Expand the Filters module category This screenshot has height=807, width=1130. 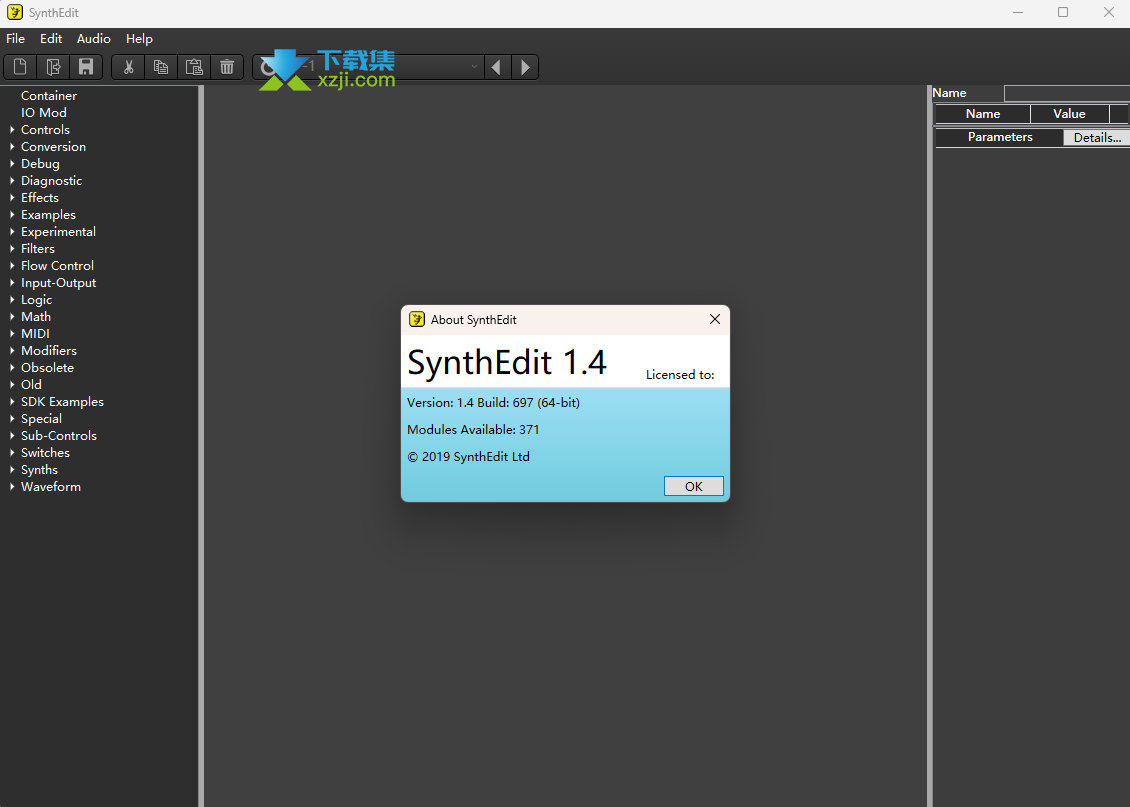point(12,249)
